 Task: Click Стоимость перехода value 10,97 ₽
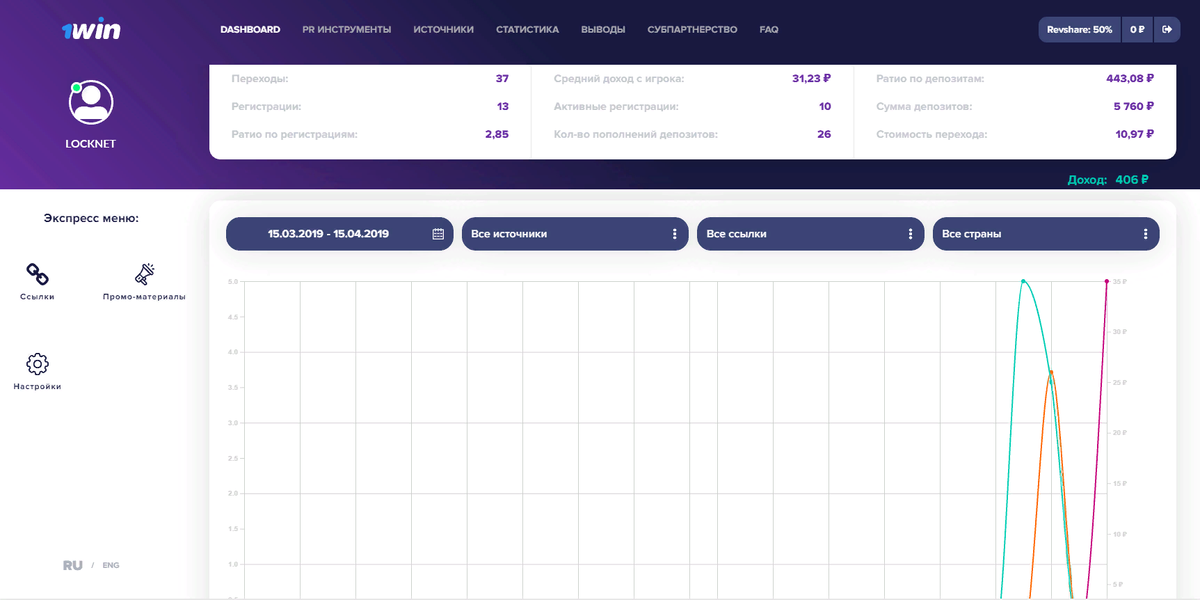(x=1135, y=134)
